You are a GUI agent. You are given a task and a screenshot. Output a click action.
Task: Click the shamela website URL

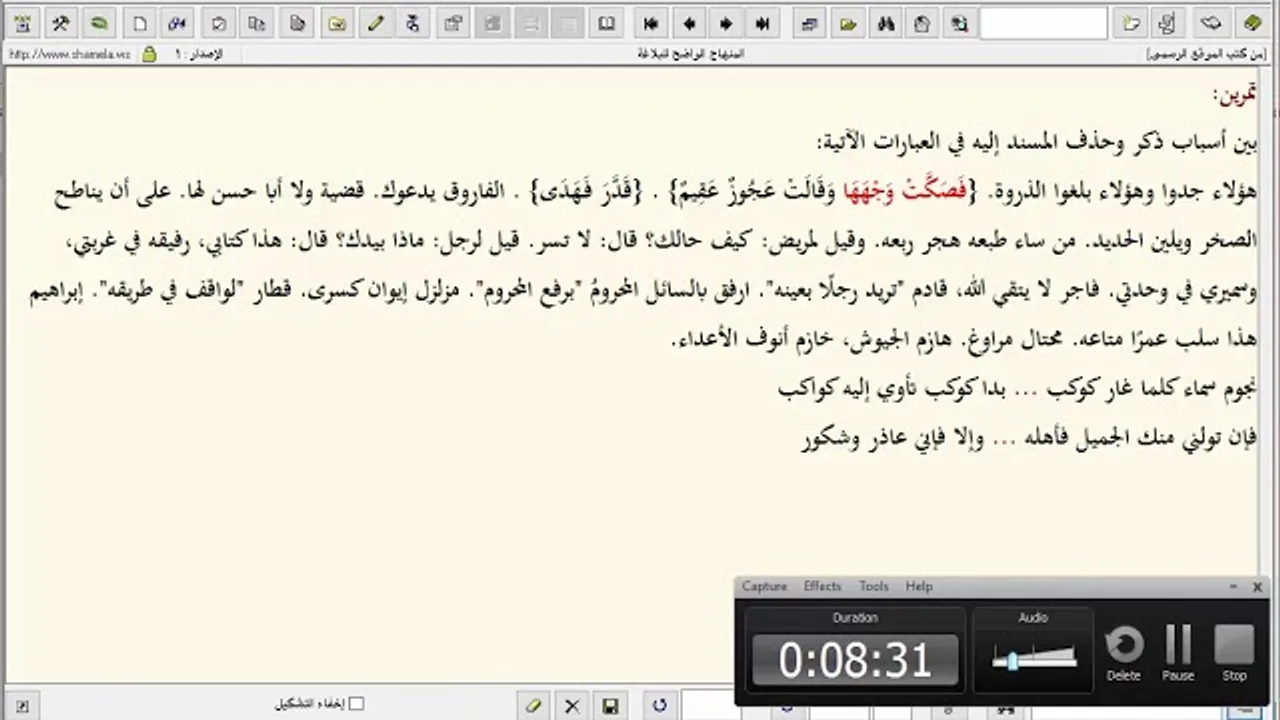point(70,54)
